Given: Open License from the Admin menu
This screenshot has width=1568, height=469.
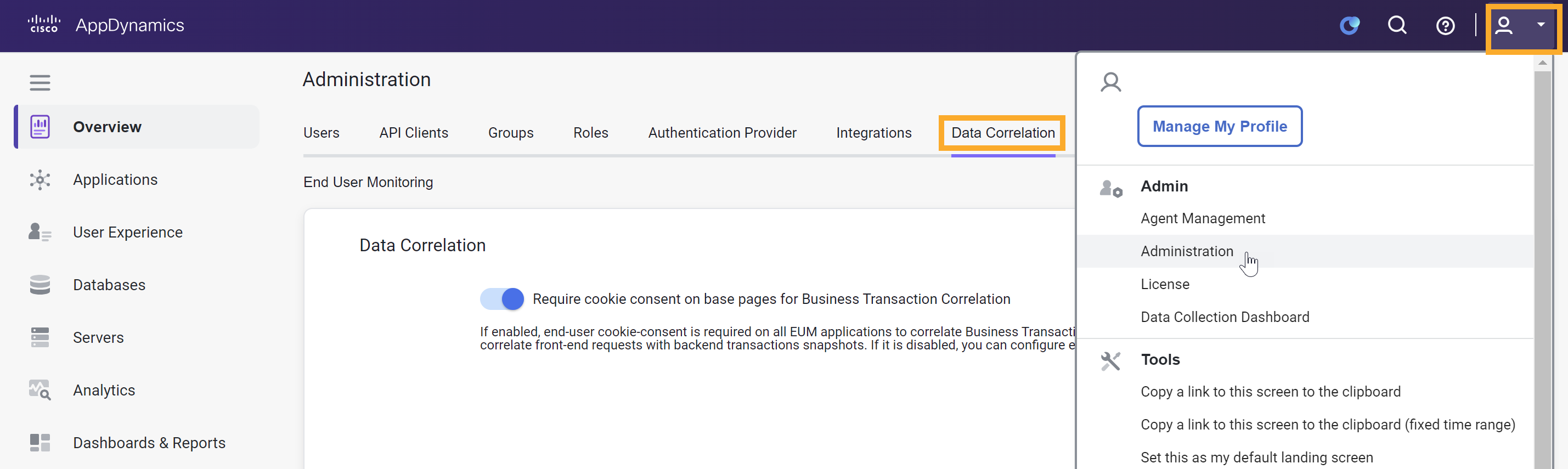Looking at the screenshot, I should (x=1164, y=284).
